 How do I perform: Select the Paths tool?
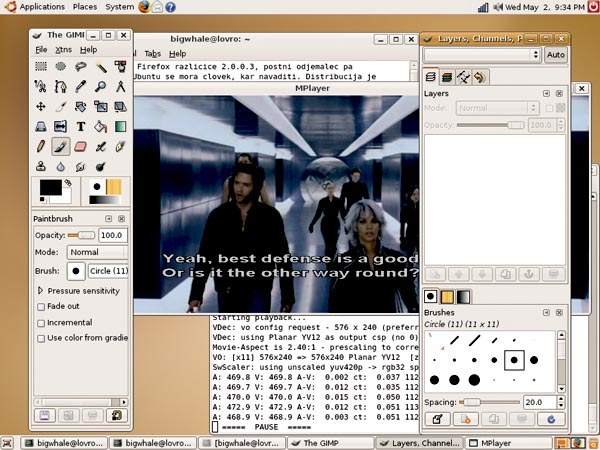click(x=61, y=86)
